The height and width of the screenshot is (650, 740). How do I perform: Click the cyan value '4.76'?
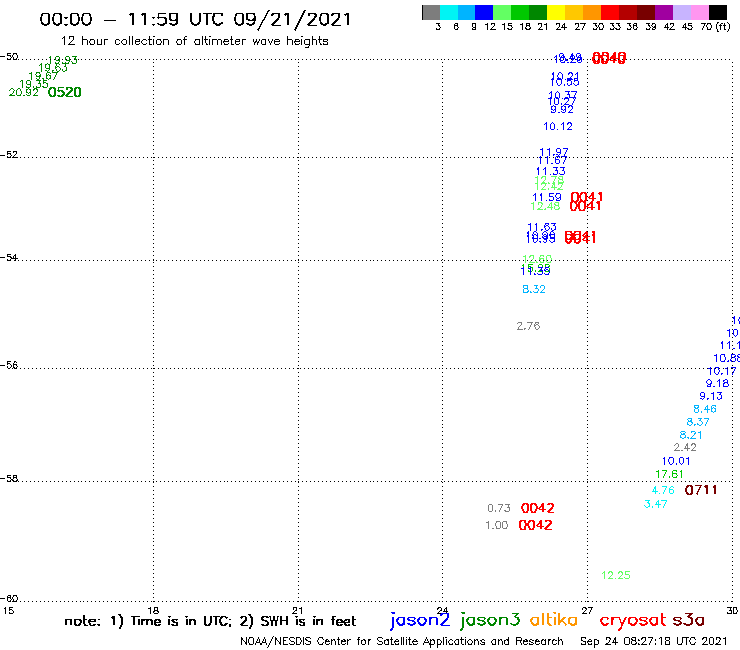coord(663,490)
